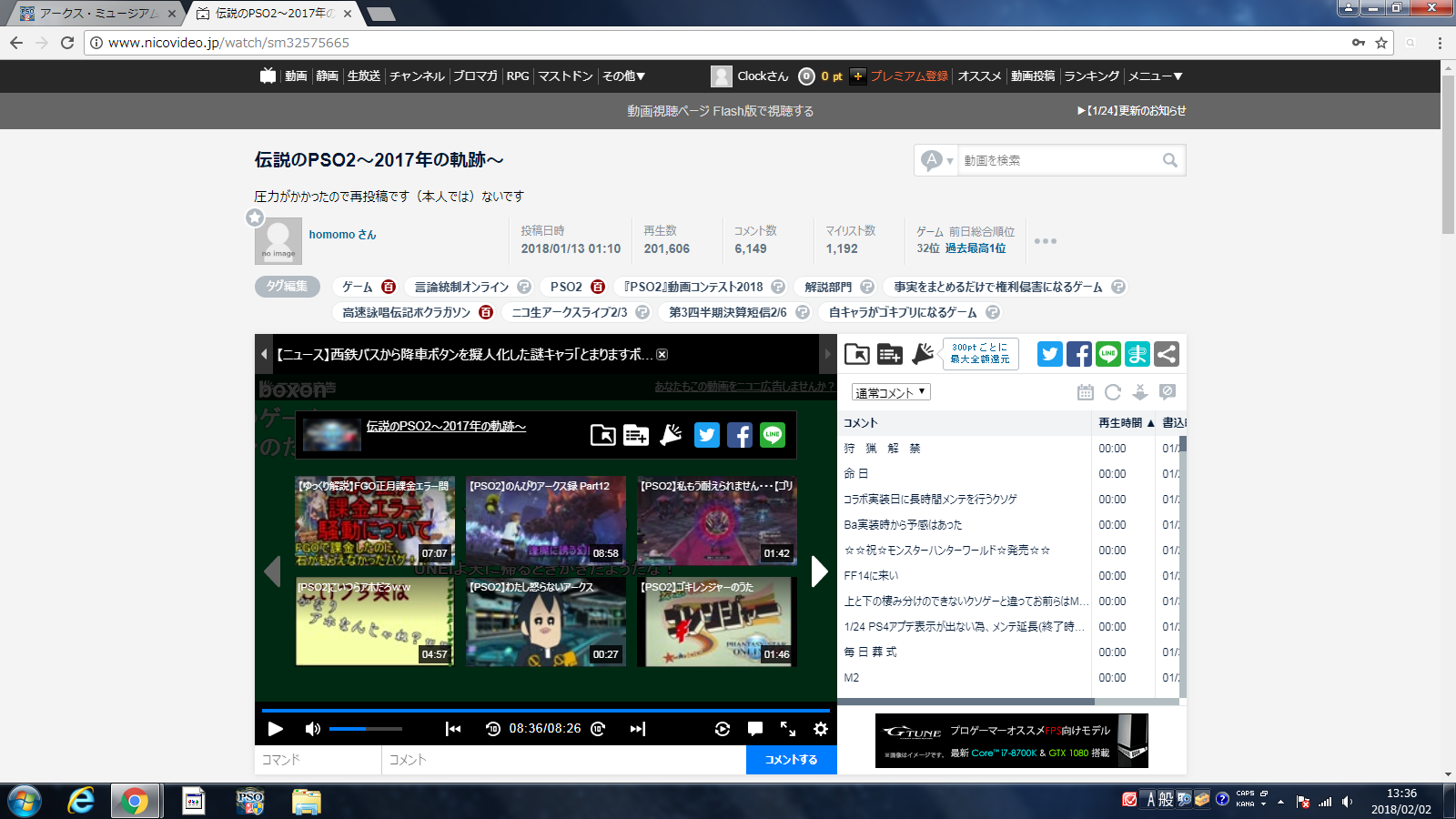Open Windows Start menu

click(25, 801)
